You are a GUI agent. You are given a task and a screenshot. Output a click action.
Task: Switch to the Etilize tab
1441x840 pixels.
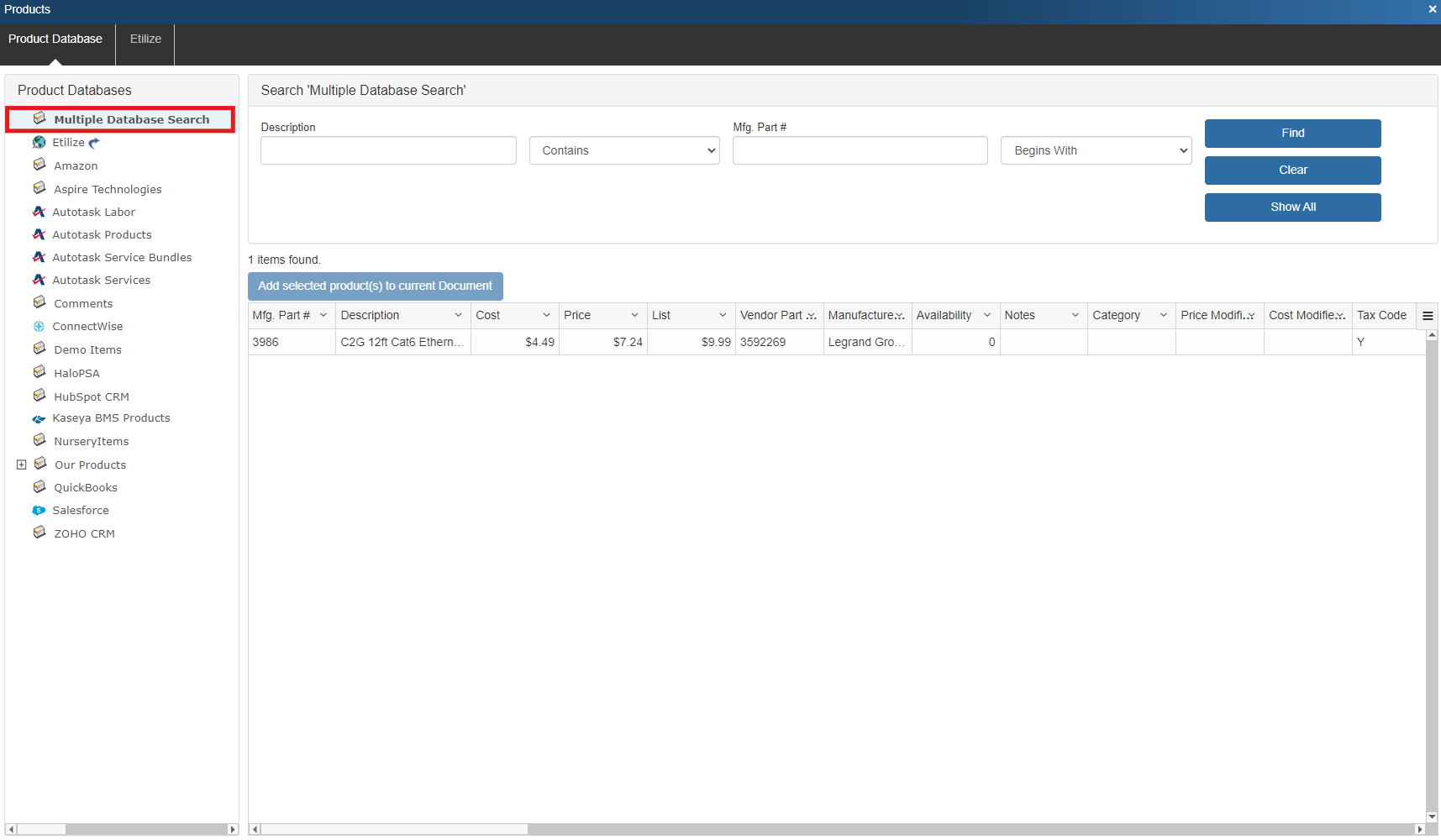click(x=145, y=39)
